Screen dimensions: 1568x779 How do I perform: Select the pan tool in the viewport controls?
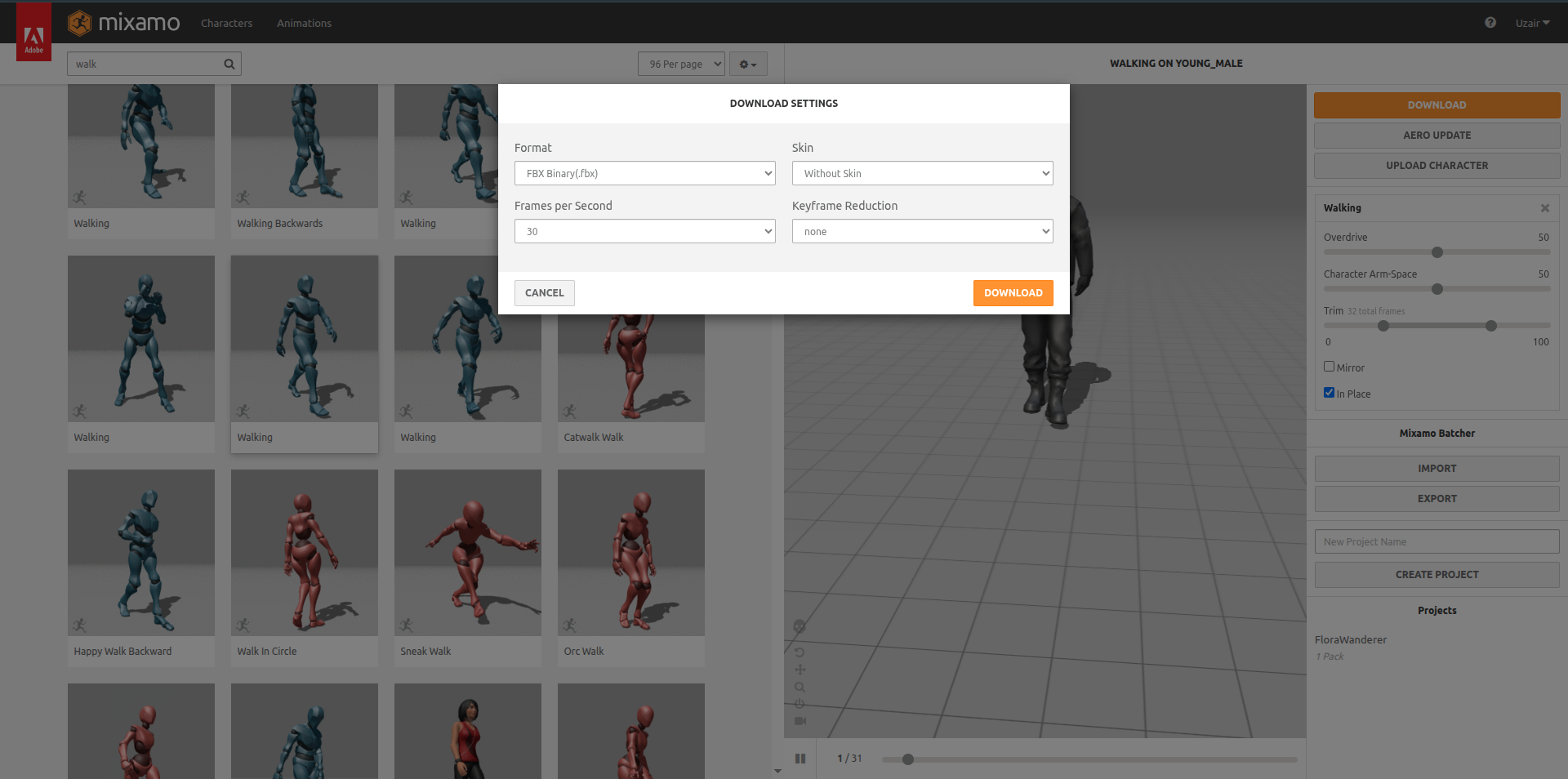click(800, 670)
